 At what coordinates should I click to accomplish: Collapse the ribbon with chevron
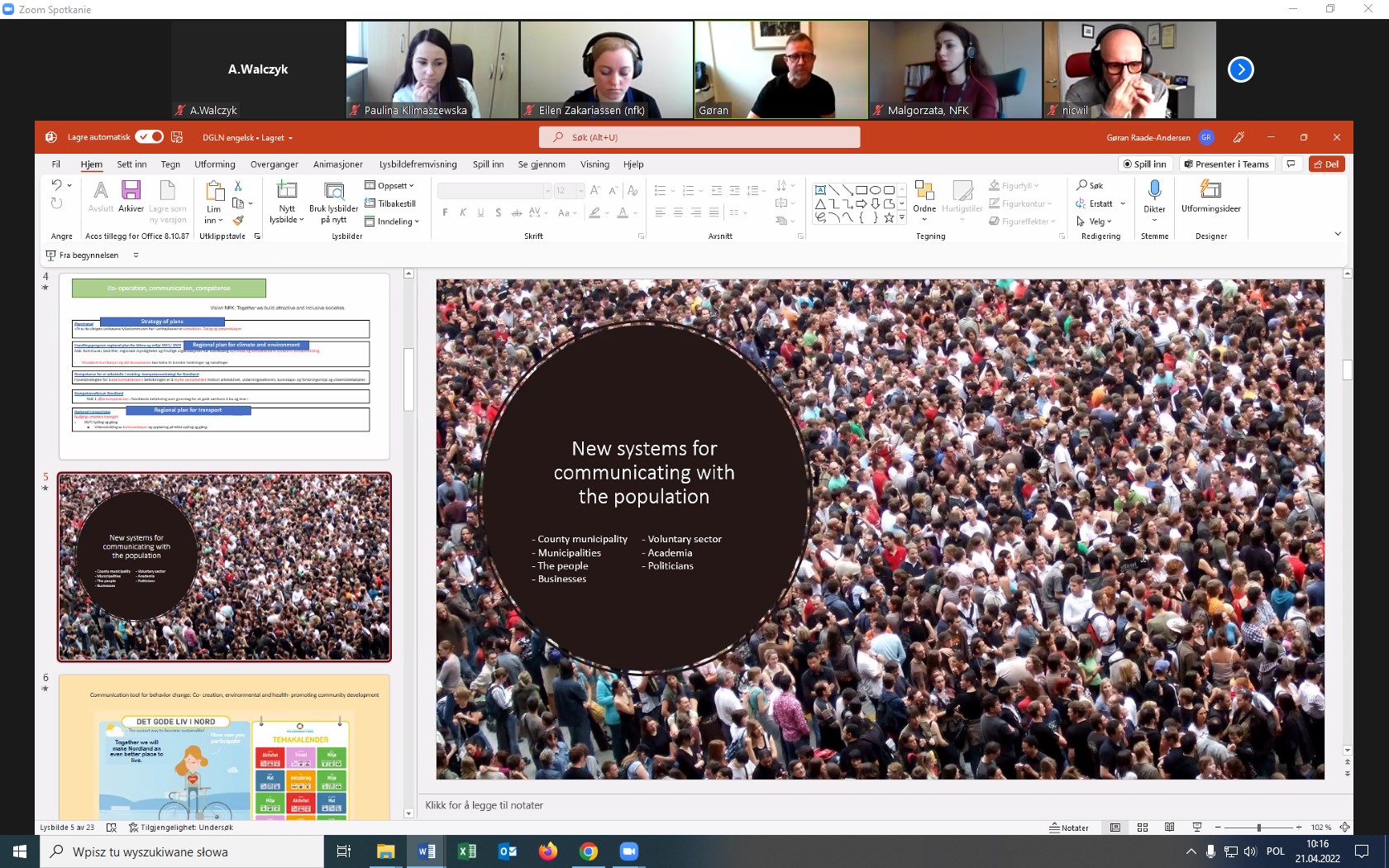coord(1338,234)
